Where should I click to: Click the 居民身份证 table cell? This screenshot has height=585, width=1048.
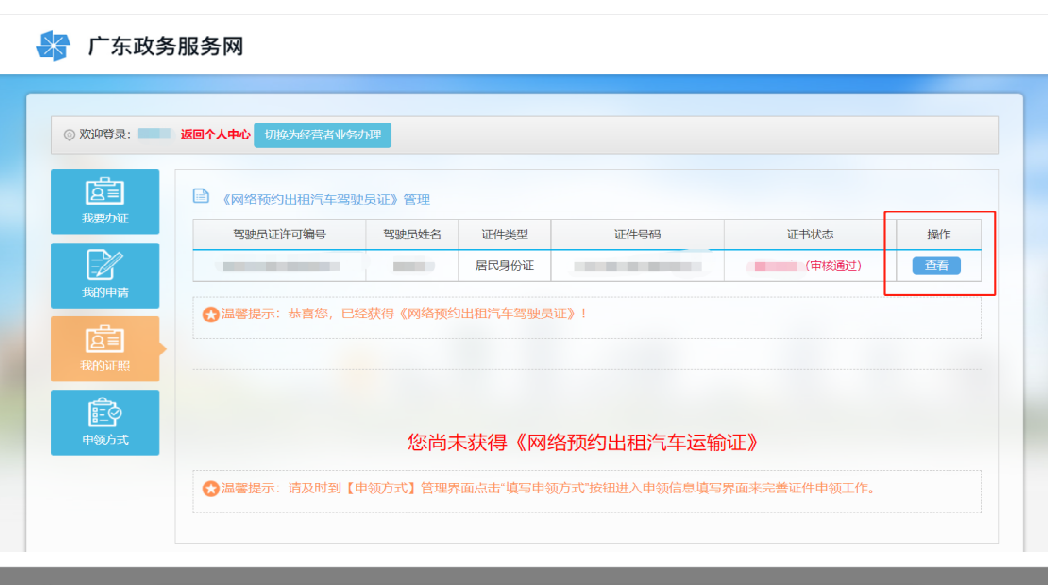pos(504,266)
